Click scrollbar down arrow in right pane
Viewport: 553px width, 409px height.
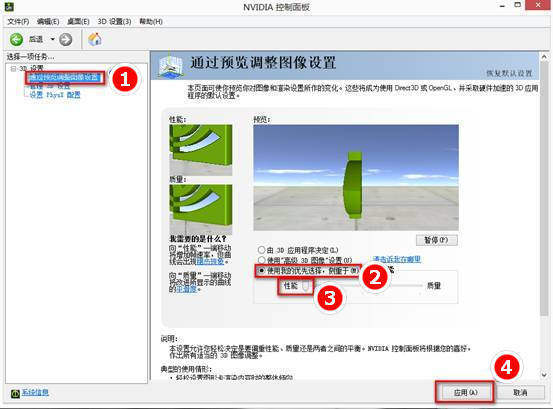[544, 375]
